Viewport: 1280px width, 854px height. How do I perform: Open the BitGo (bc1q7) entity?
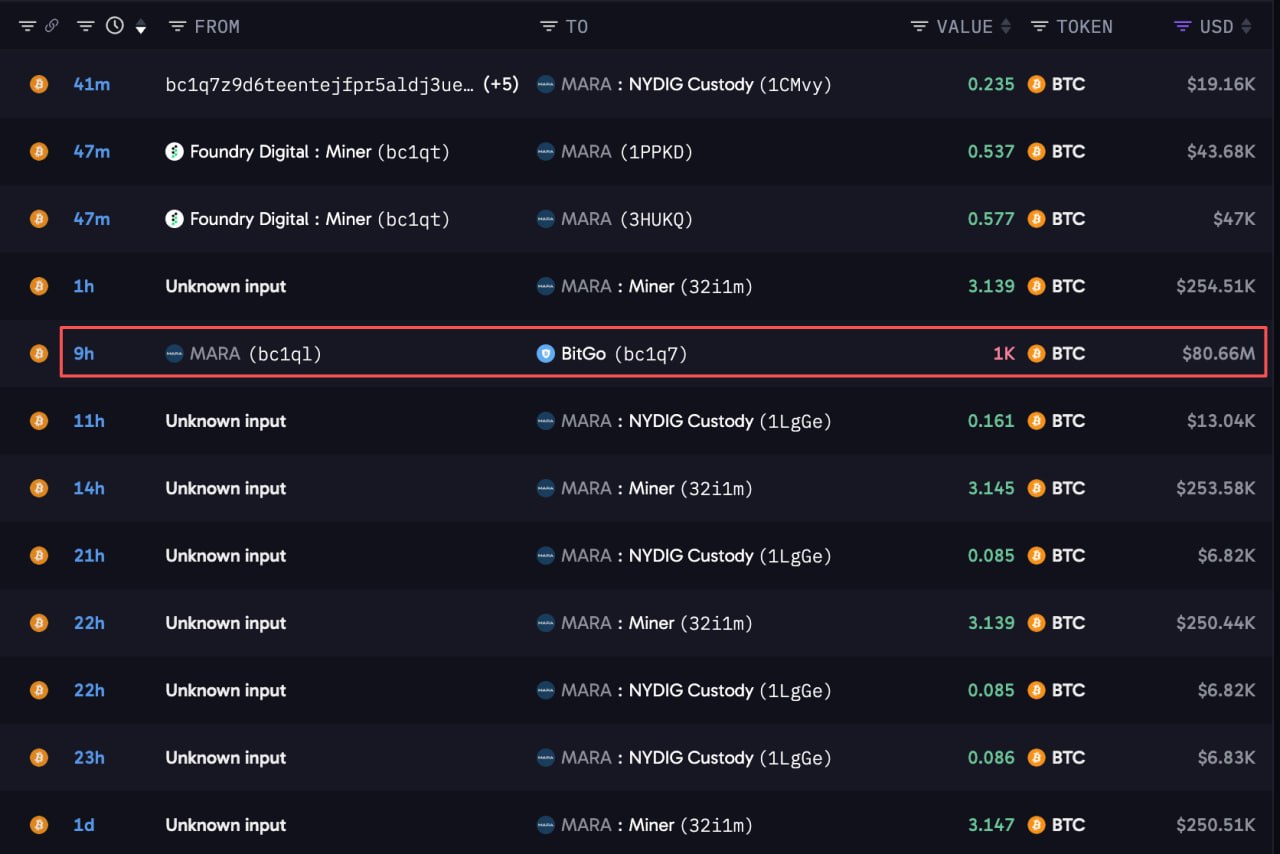[625, 353]
